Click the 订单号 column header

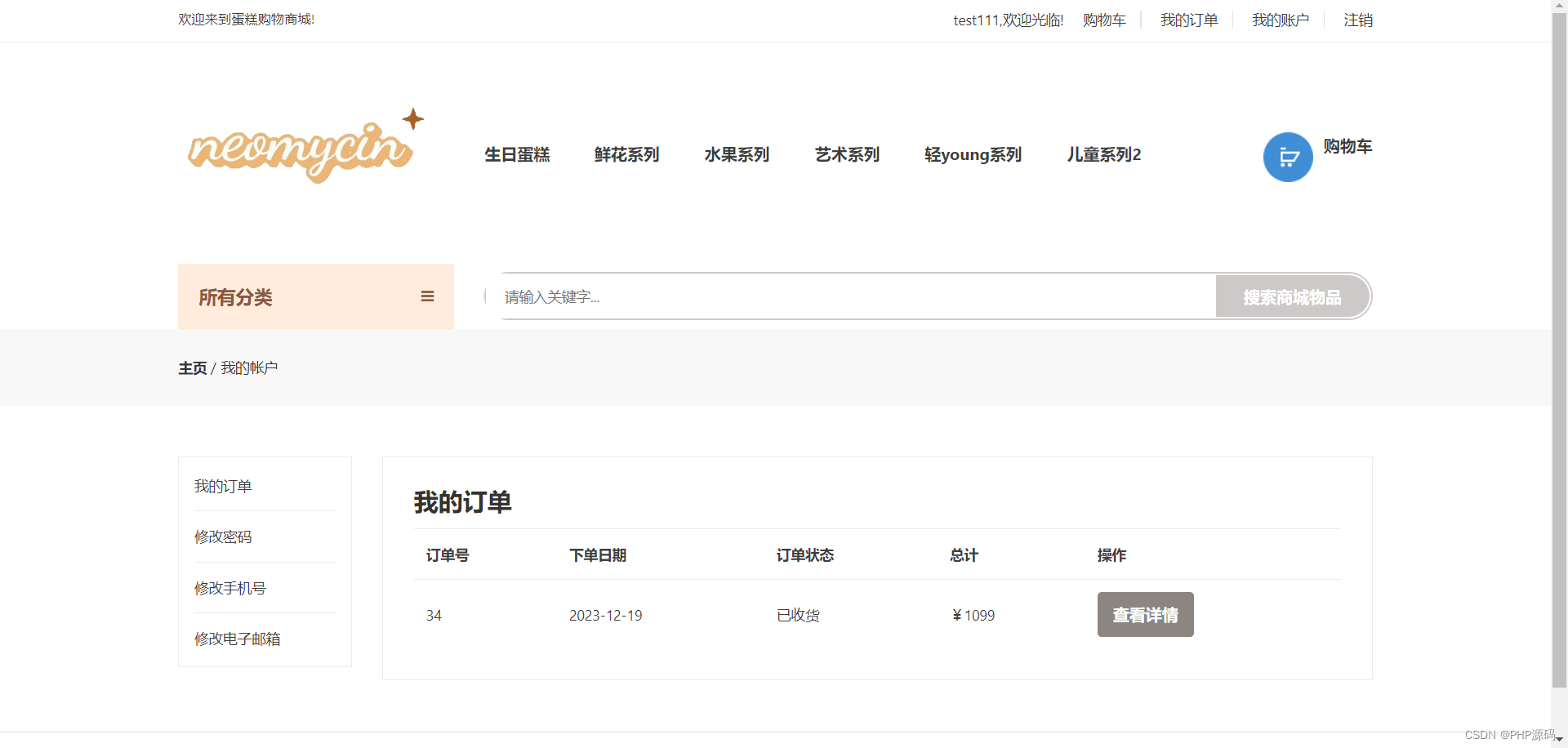point(448,555)
